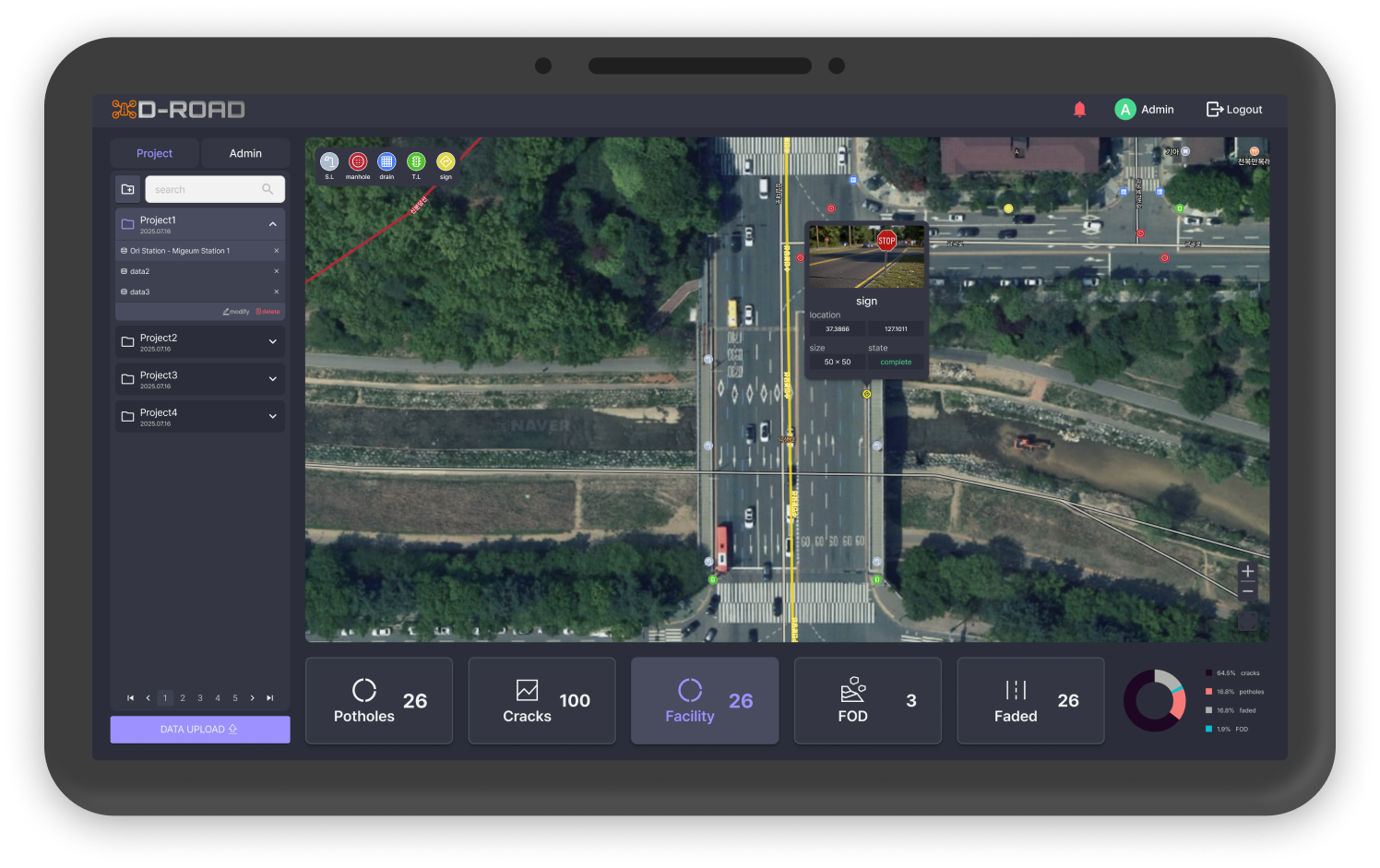Screen dimensions: 1380x868
Task: Toggle the S.L streetlight filter icon
Action: [x=329, y=162]
